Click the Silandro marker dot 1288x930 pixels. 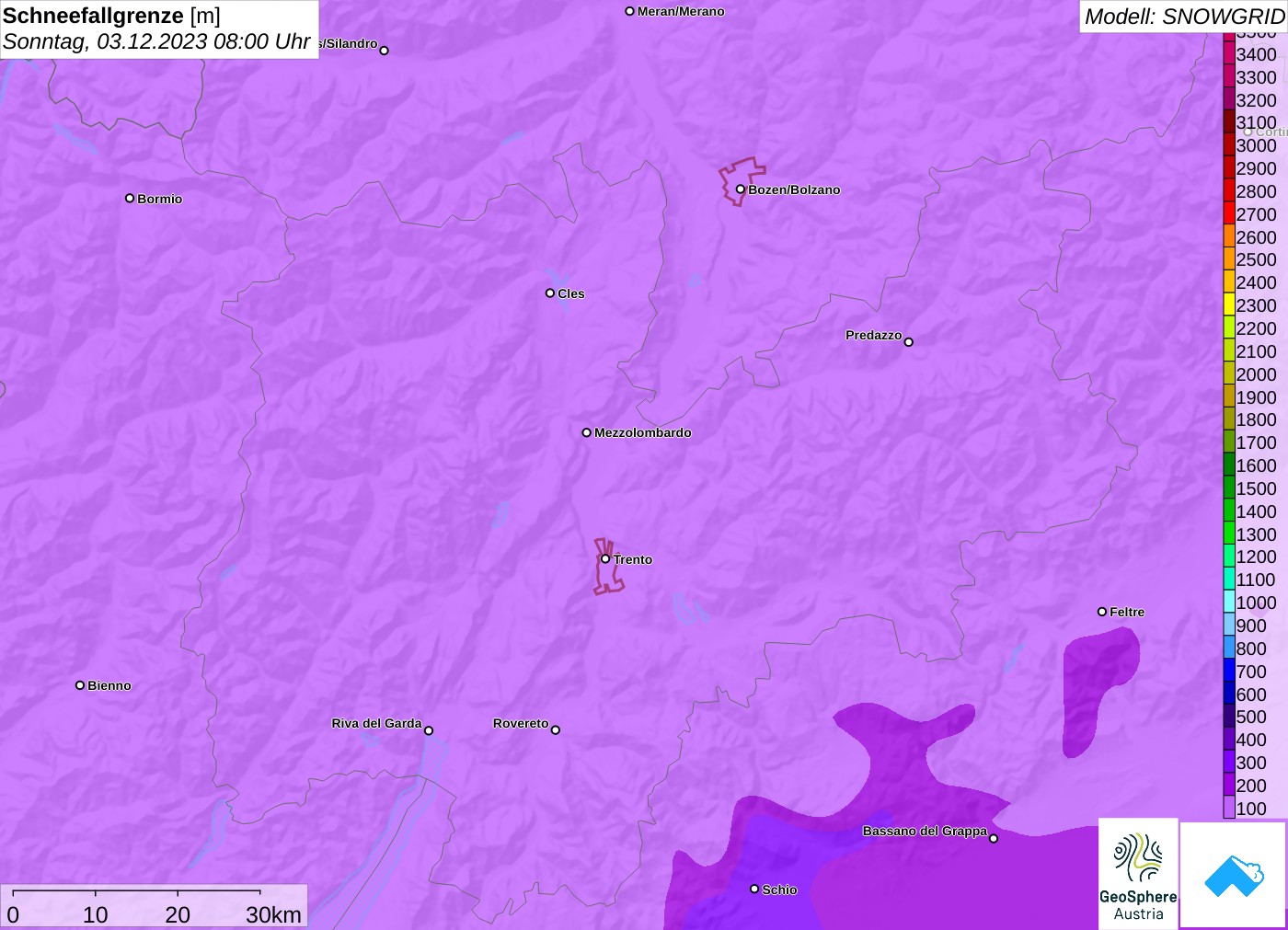[385, 51]
